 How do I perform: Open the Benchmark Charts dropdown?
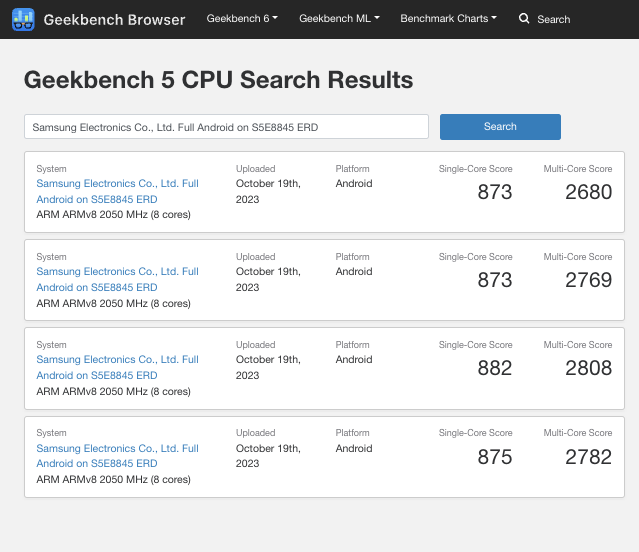pos(448,19)
